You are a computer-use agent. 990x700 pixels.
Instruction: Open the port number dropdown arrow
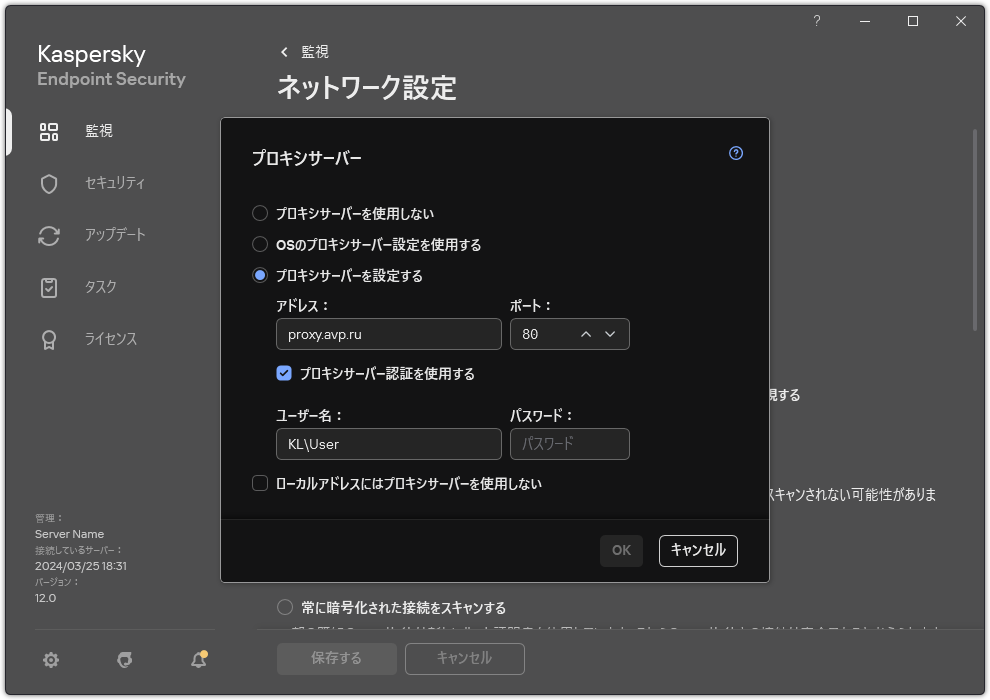(x=610, y=334)
